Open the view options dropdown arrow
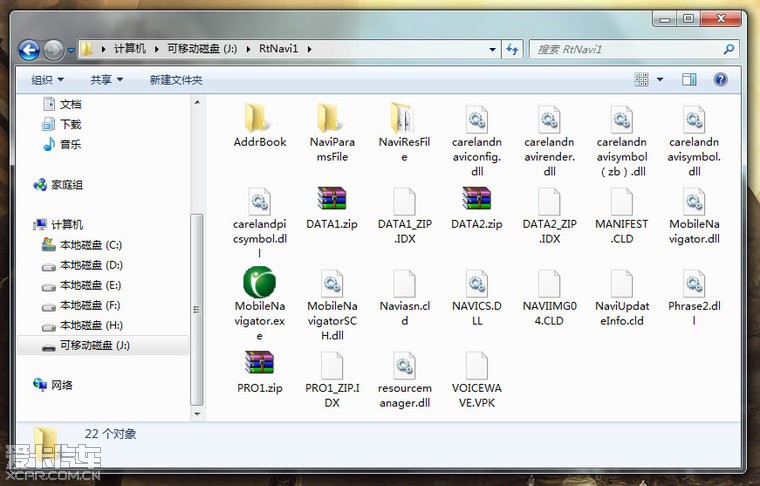This screenshot has width=760, height=486. (660, 79)
